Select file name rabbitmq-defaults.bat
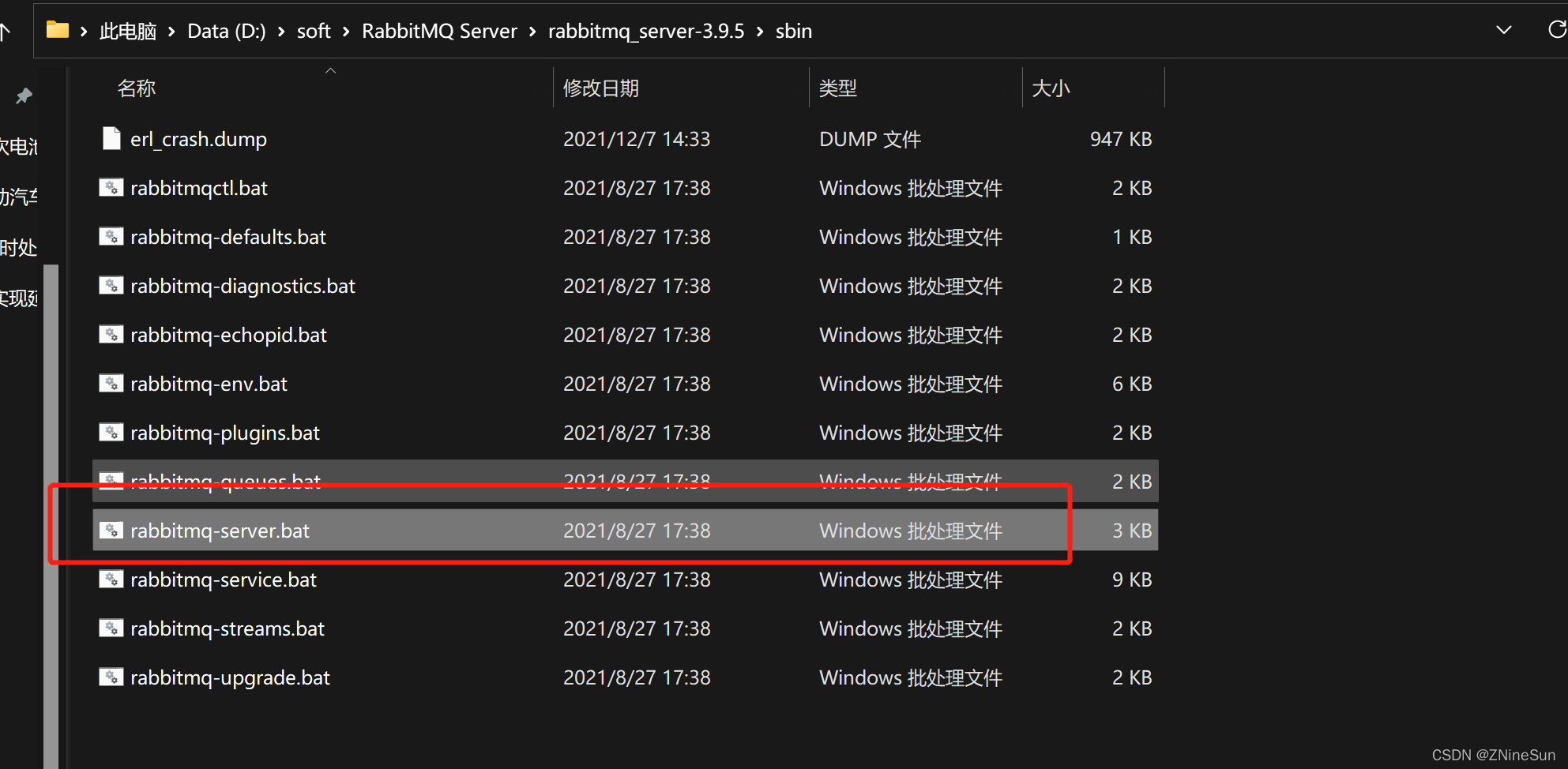 228,237
